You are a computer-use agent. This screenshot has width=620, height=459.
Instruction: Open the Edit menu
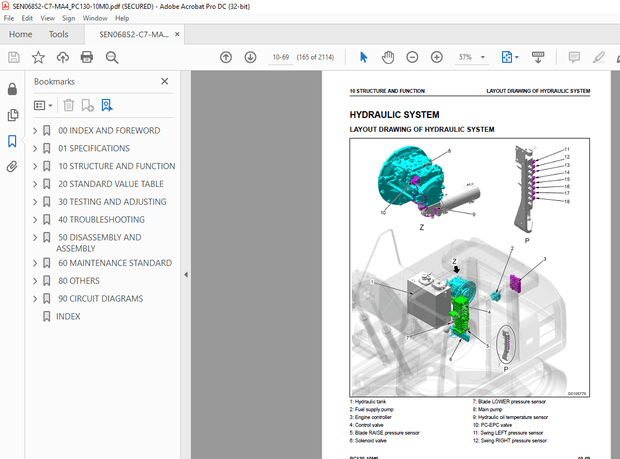click(x=27, y=18)
